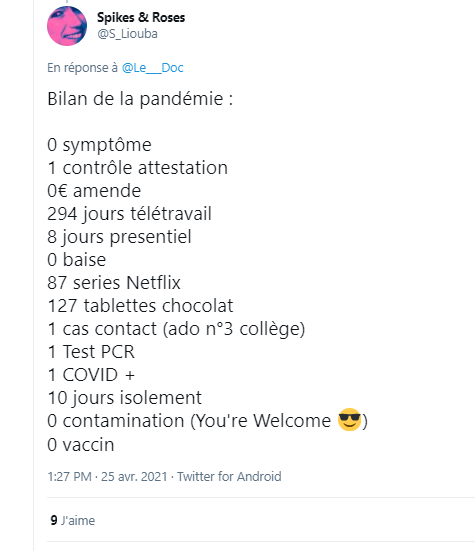Select the '0 vaccin' line
The height and width of the screenshot is (551, 475).
(81, 445)
